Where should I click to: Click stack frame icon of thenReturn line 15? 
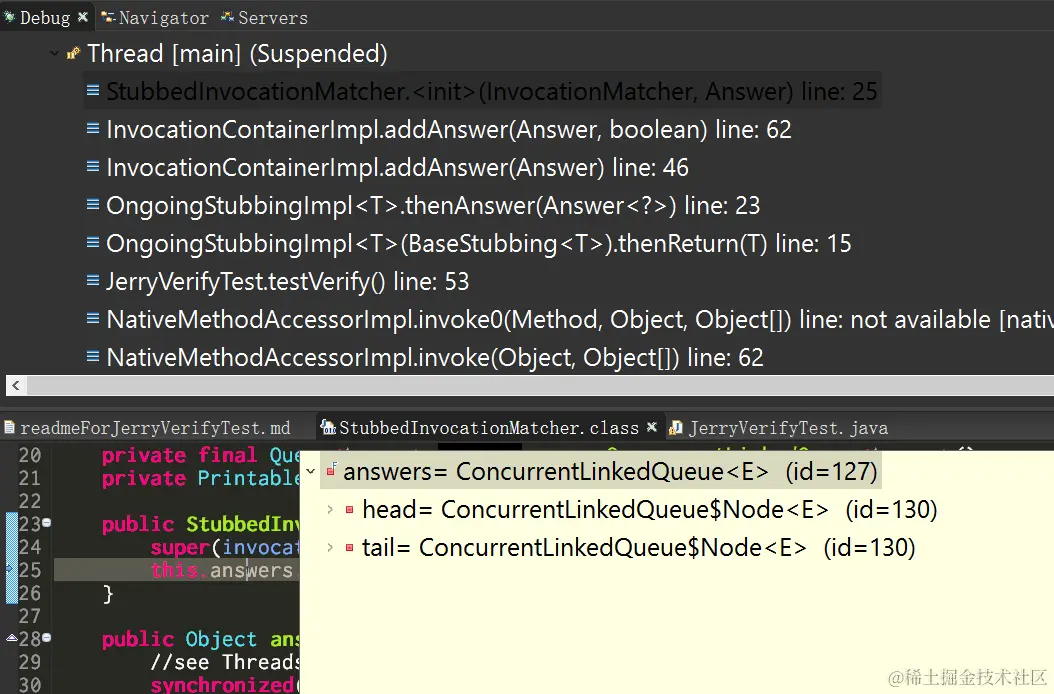(93, 241)
